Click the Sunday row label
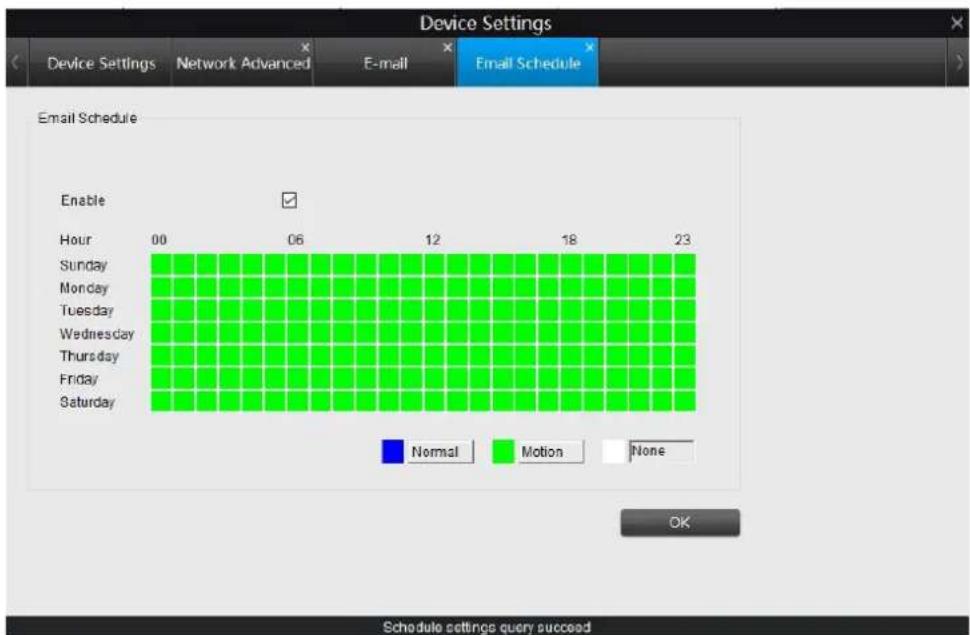Image resolution: width=970 pixels, height=635 pixels. click(x=84, y=265)
